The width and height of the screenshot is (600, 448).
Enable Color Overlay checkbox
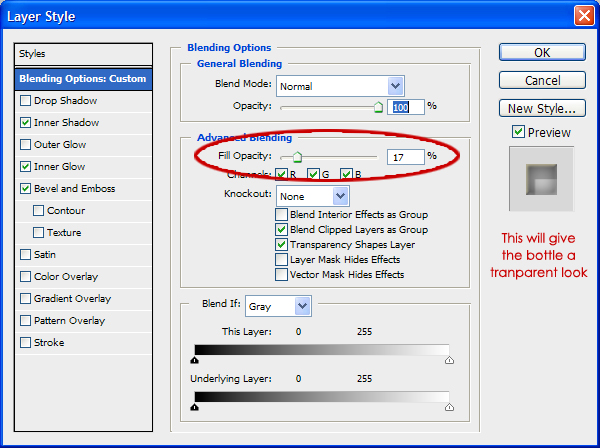pos(25,277)
